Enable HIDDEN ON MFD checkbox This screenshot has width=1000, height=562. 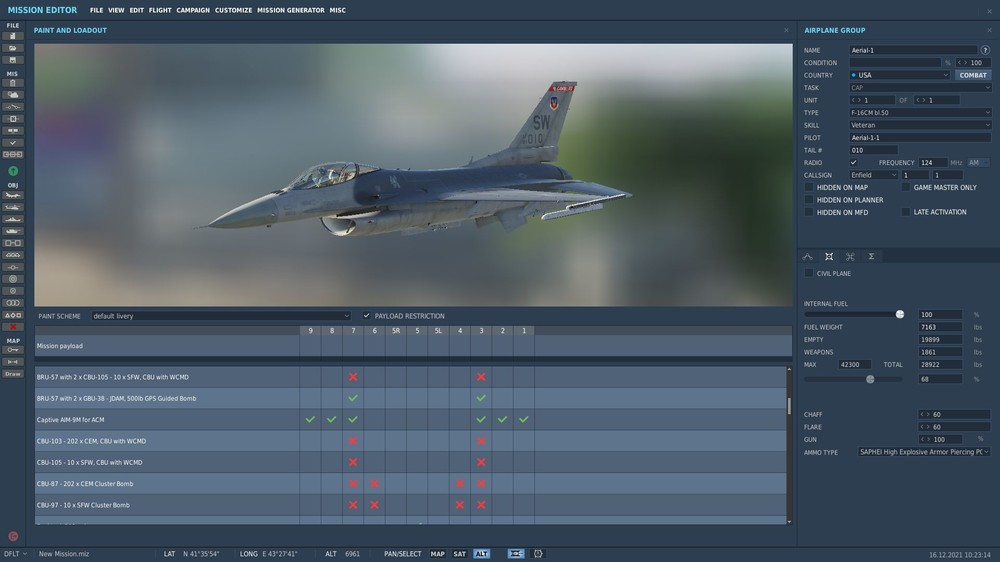point(809,212)
